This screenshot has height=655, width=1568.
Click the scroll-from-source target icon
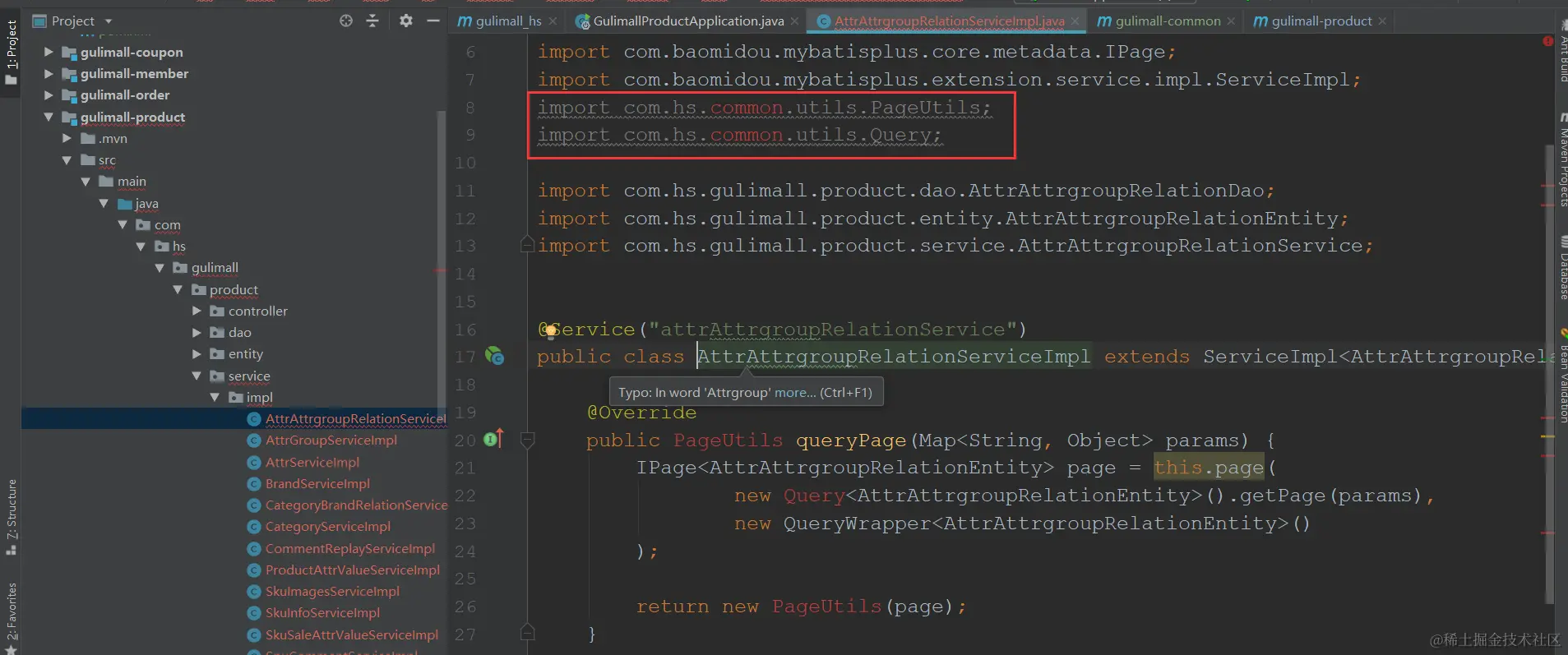tap(346, 21)
